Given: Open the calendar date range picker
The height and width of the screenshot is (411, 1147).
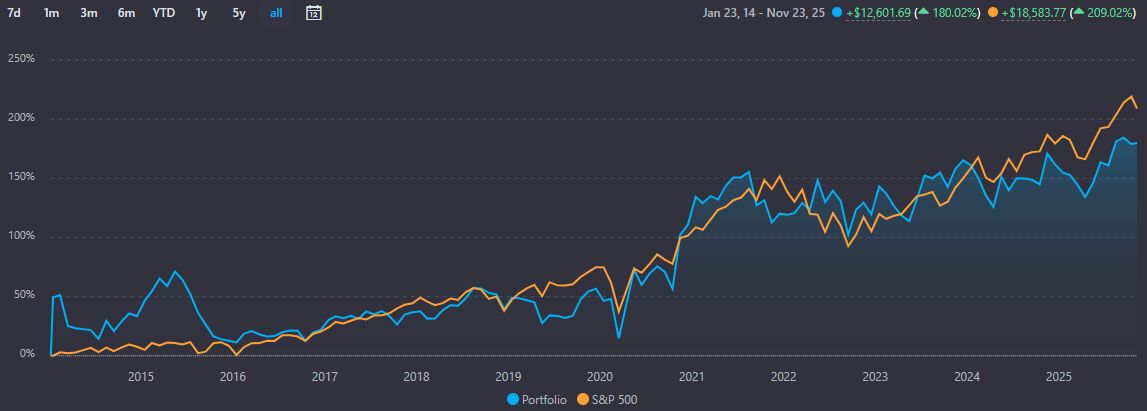Looking at the screenshot, I should point(313,13).
